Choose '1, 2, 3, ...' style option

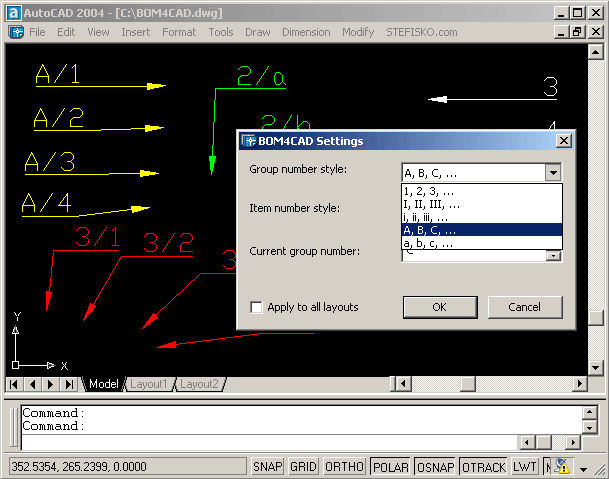[482, 191]
